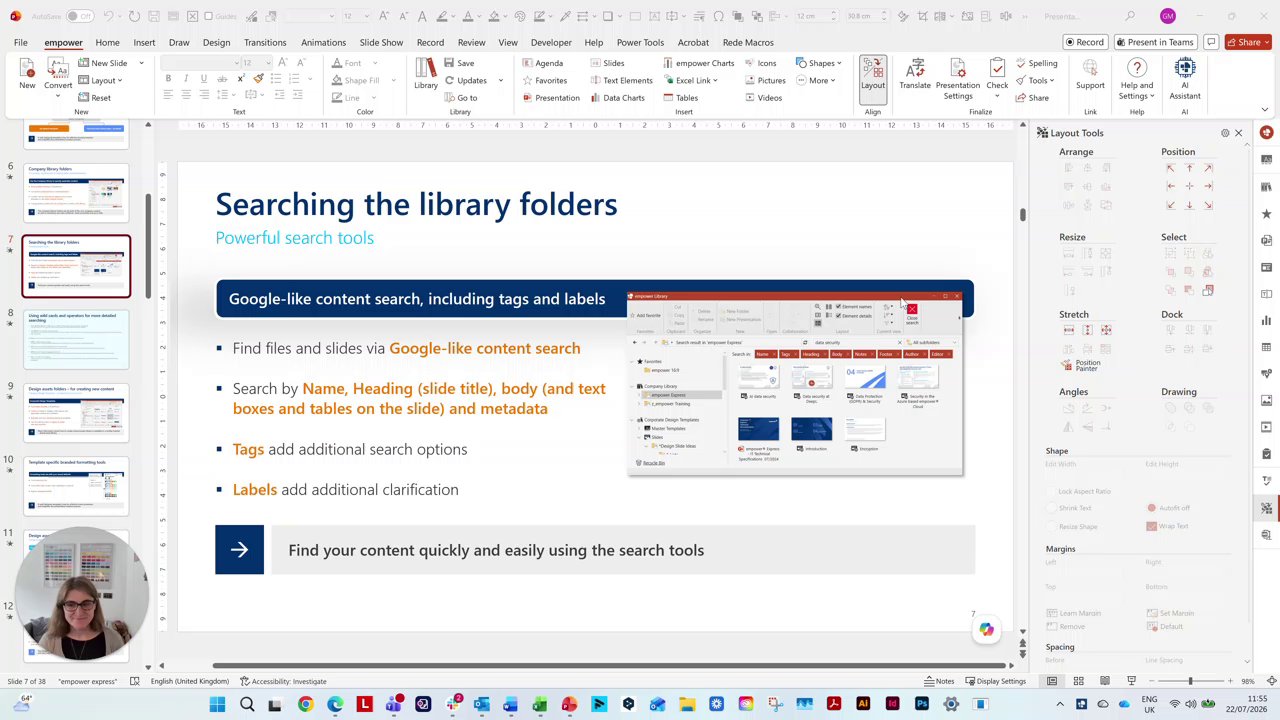Expand the New Slide dropdown arrow
Image resolution: width=1280 pixels, height=720 pixels.
click(x=141, y=63)
